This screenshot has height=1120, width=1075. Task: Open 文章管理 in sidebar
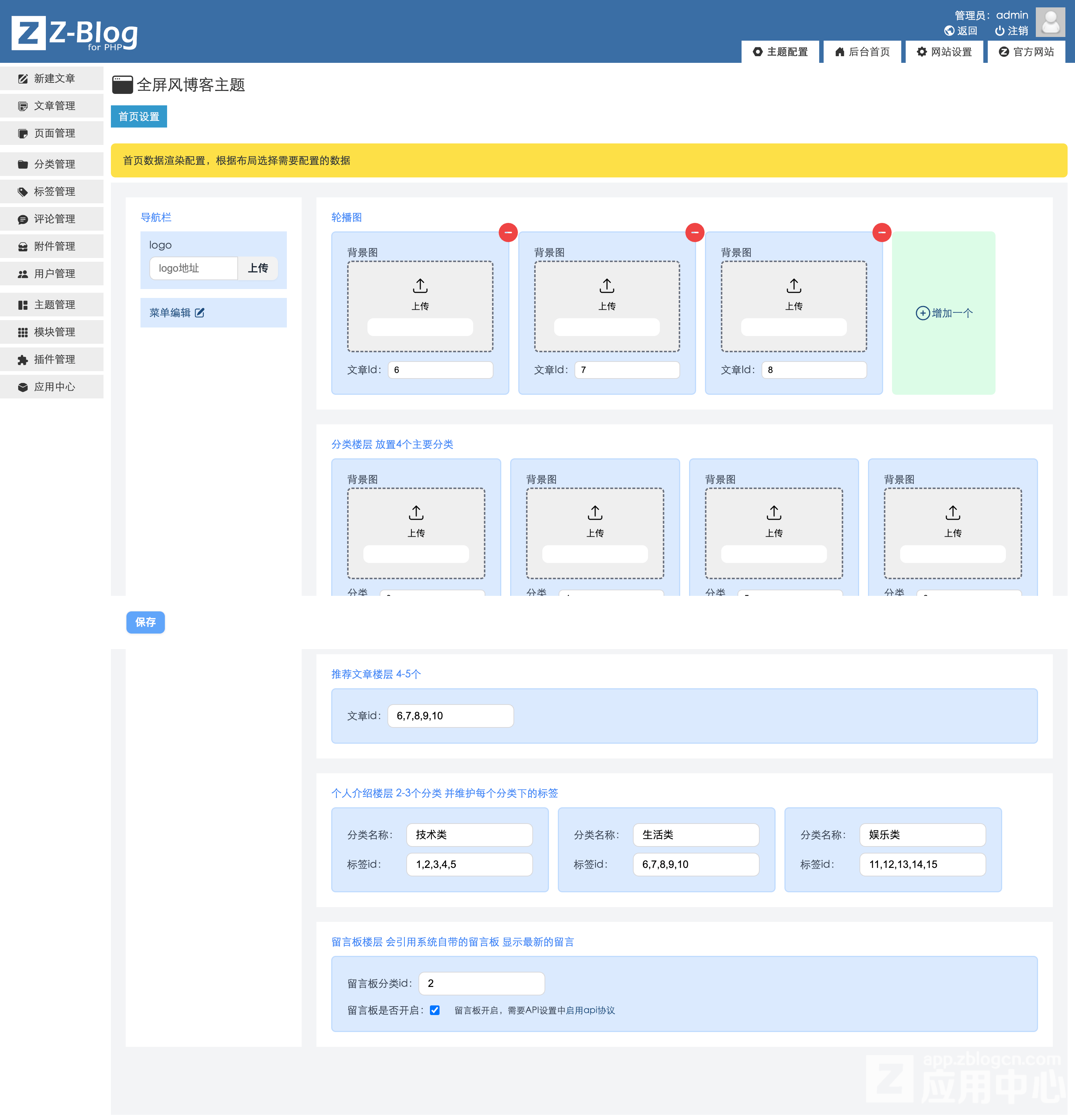[x=51, y=106]
